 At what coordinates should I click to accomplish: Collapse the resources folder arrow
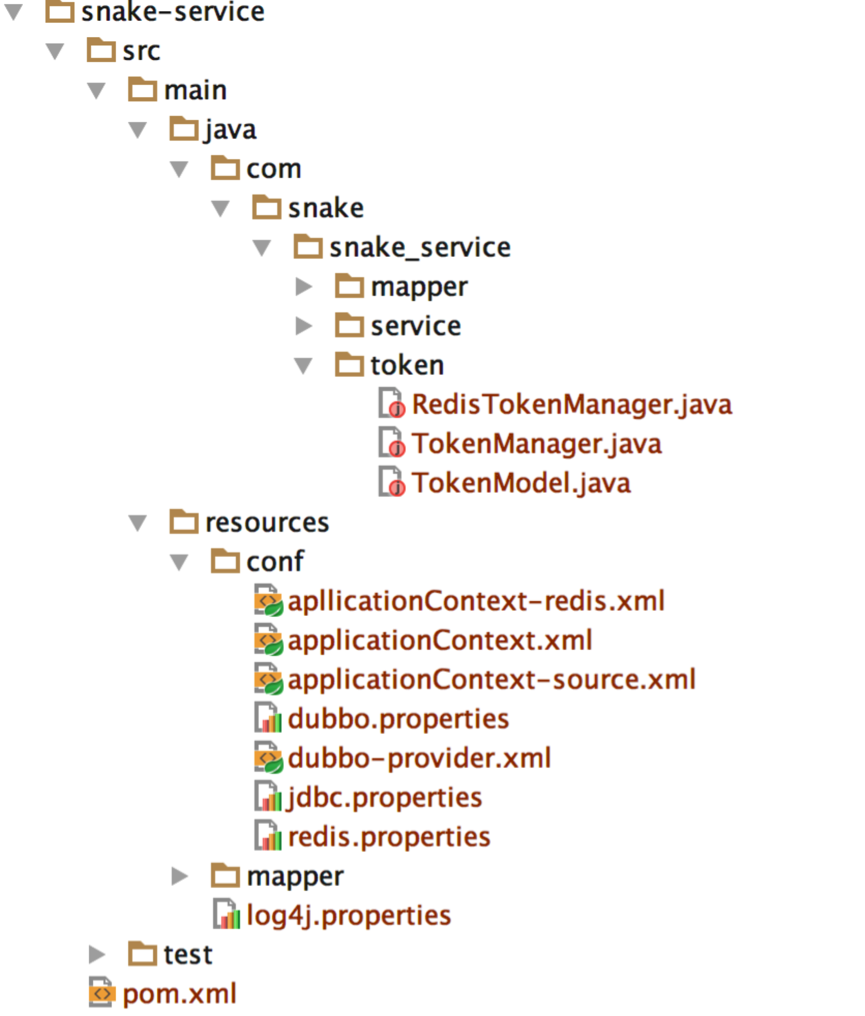(138, 524)
